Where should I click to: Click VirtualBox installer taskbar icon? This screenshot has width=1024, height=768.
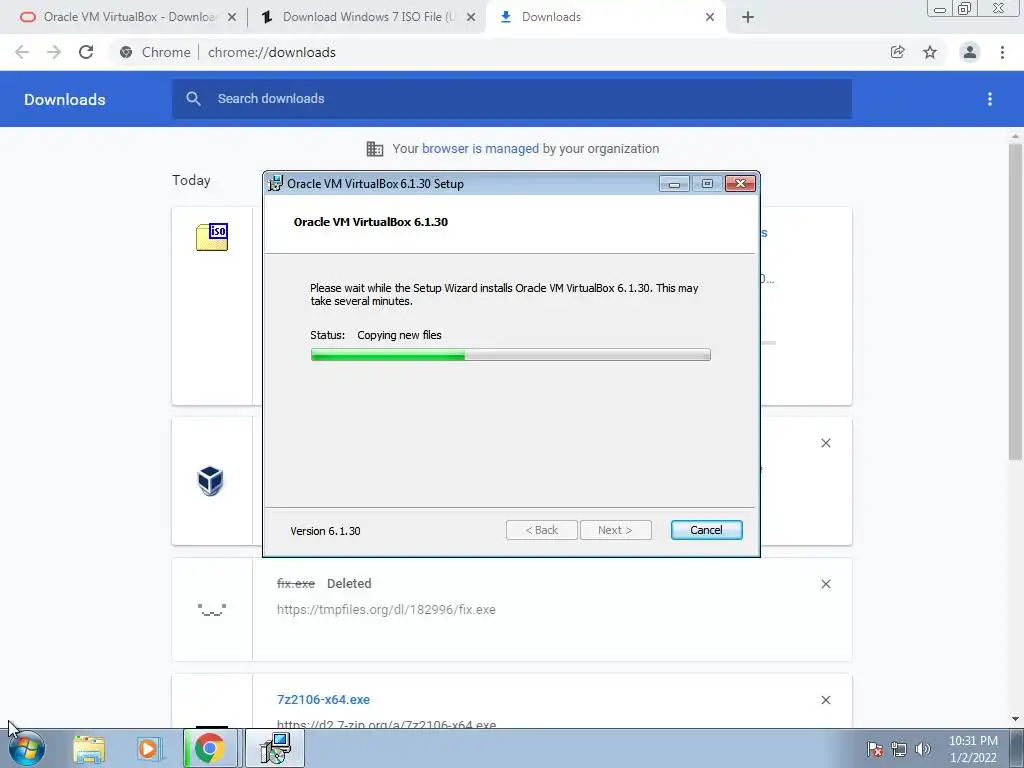point(275,748)
